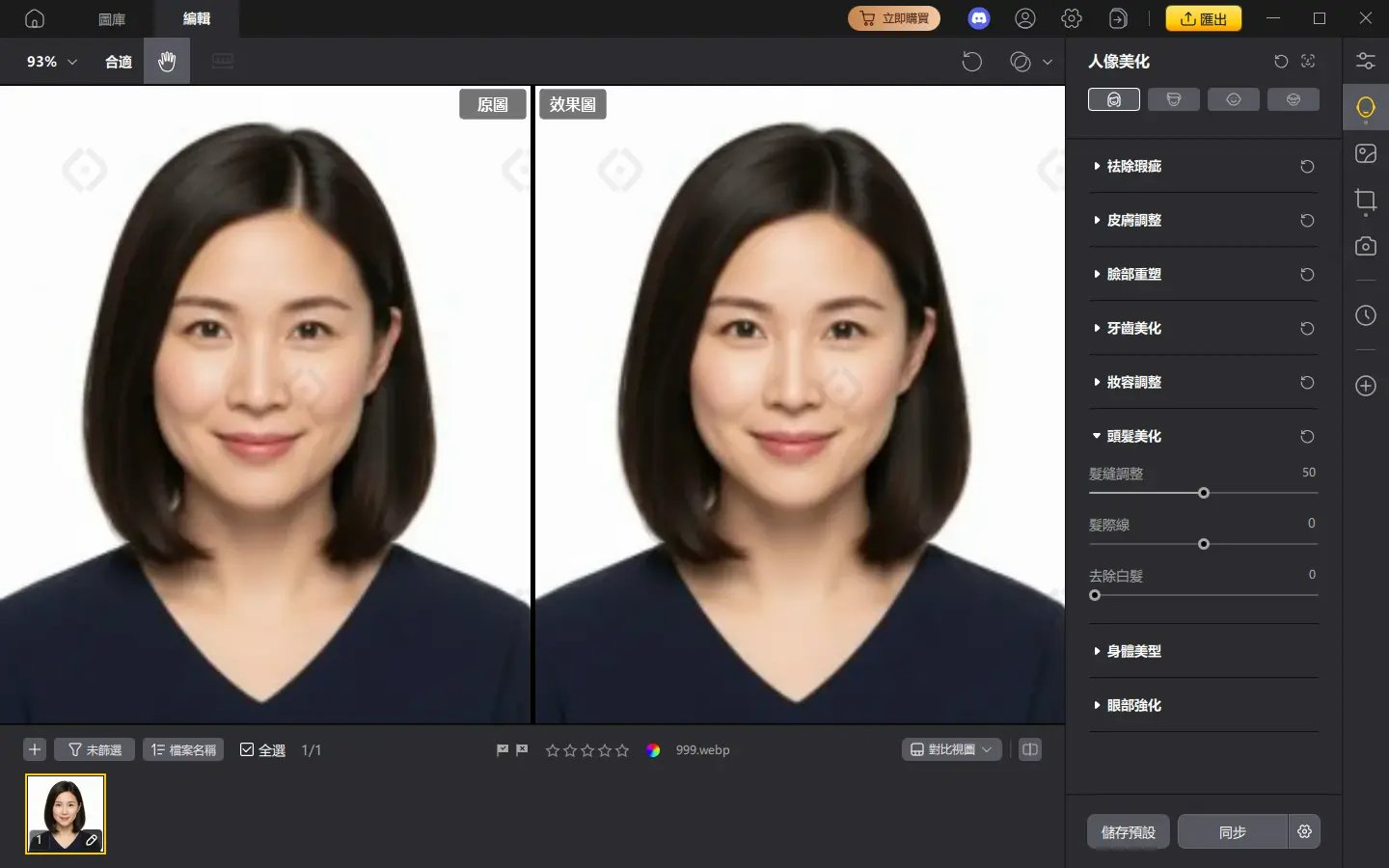Select the photo thumbnail in the filmstrip

coord(65,813)
